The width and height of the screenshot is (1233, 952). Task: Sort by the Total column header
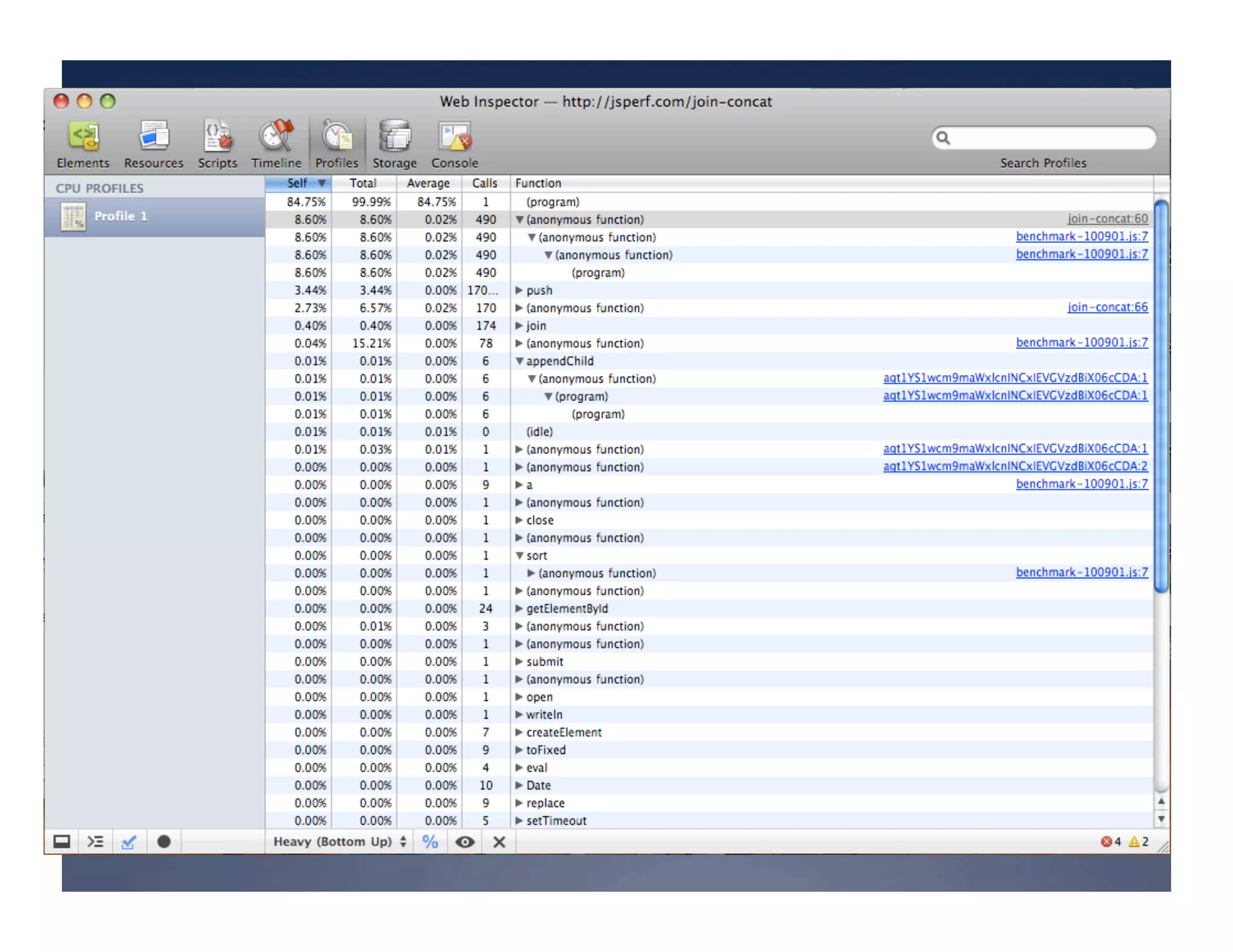363,183
